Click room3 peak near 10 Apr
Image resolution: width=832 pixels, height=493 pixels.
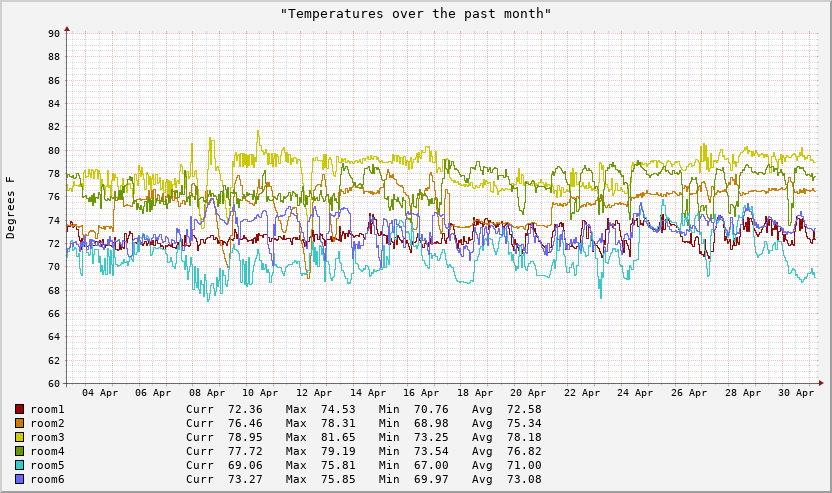258,132
